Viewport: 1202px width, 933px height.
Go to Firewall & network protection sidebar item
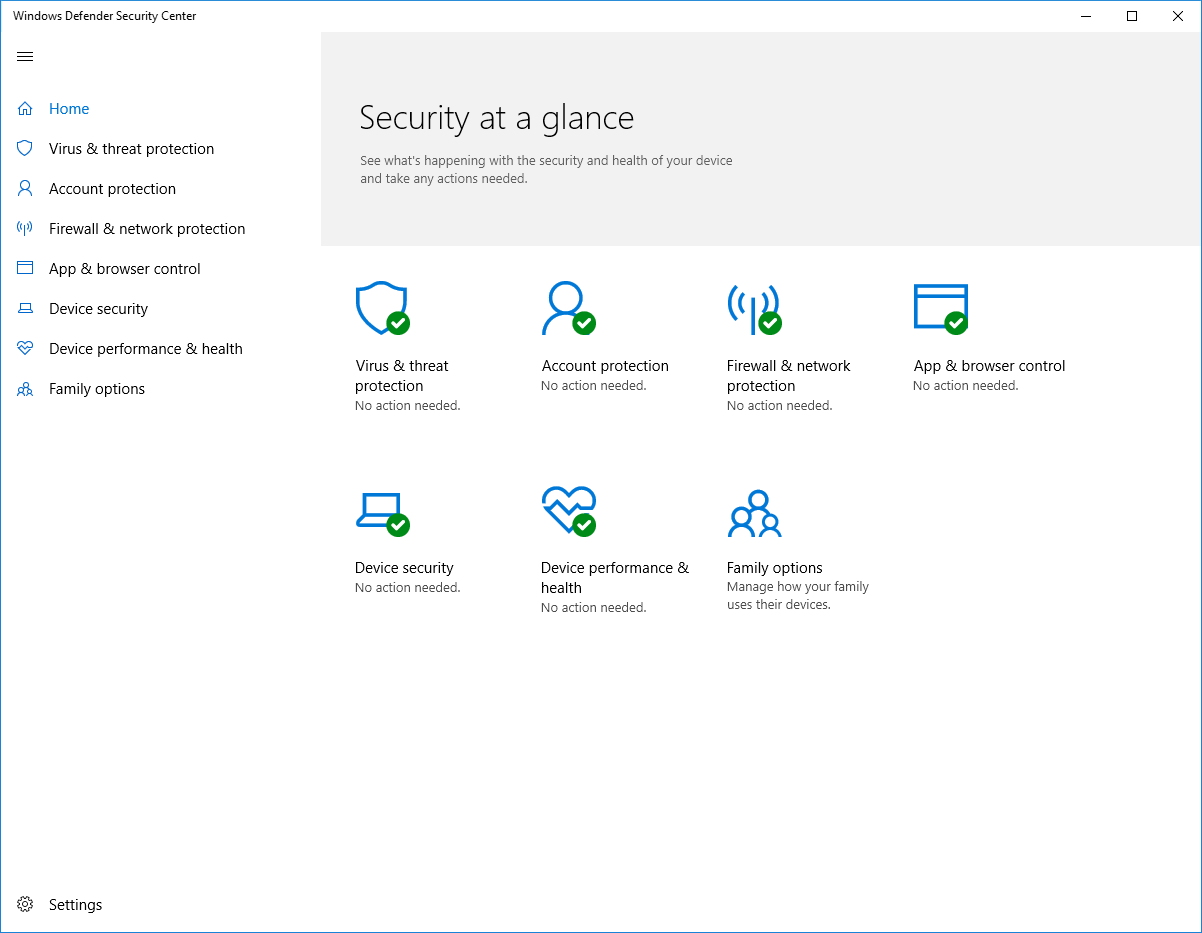pos(147,229)
